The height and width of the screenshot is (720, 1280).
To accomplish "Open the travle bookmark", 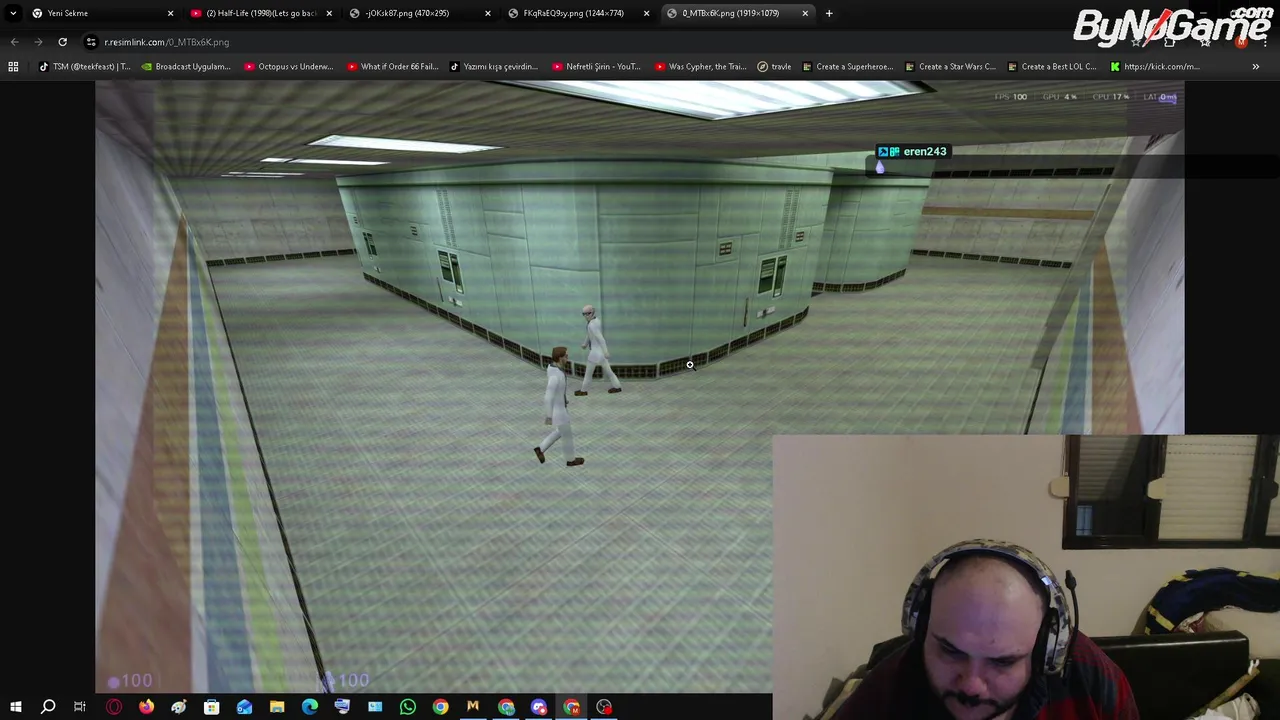I will point(774,67).
